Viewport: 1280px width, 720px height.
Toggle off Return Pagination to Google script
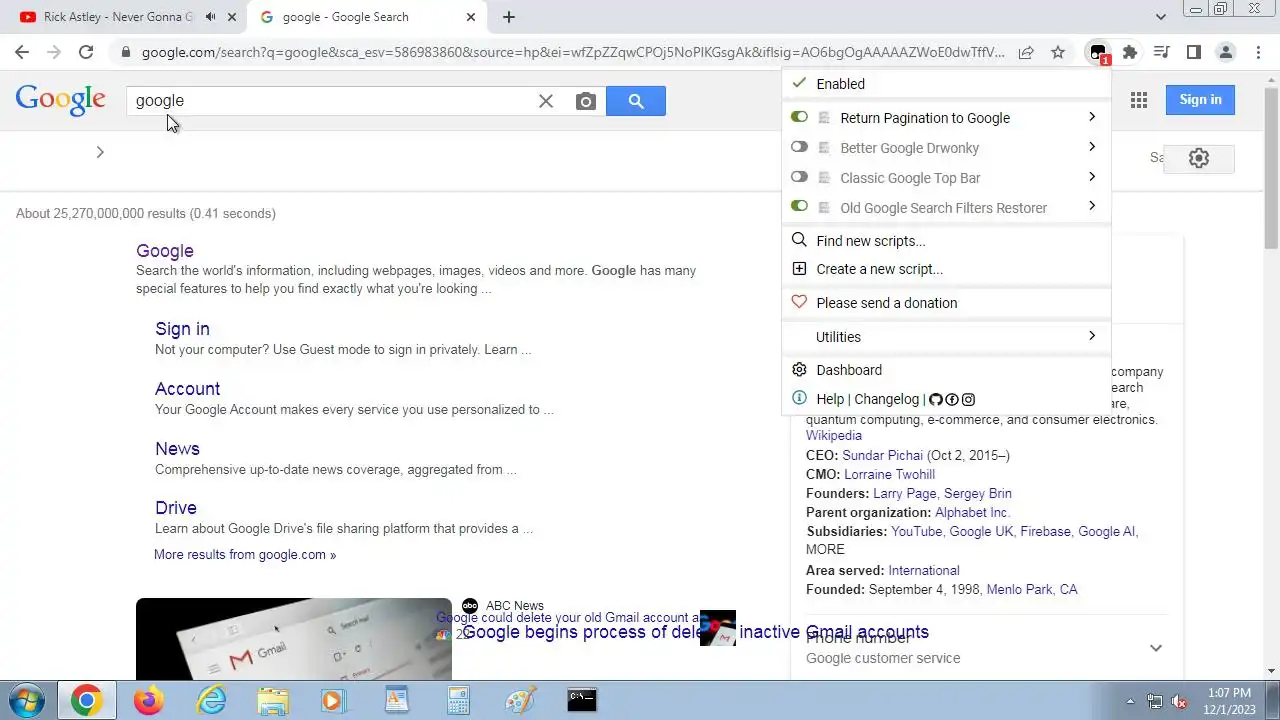799,117
